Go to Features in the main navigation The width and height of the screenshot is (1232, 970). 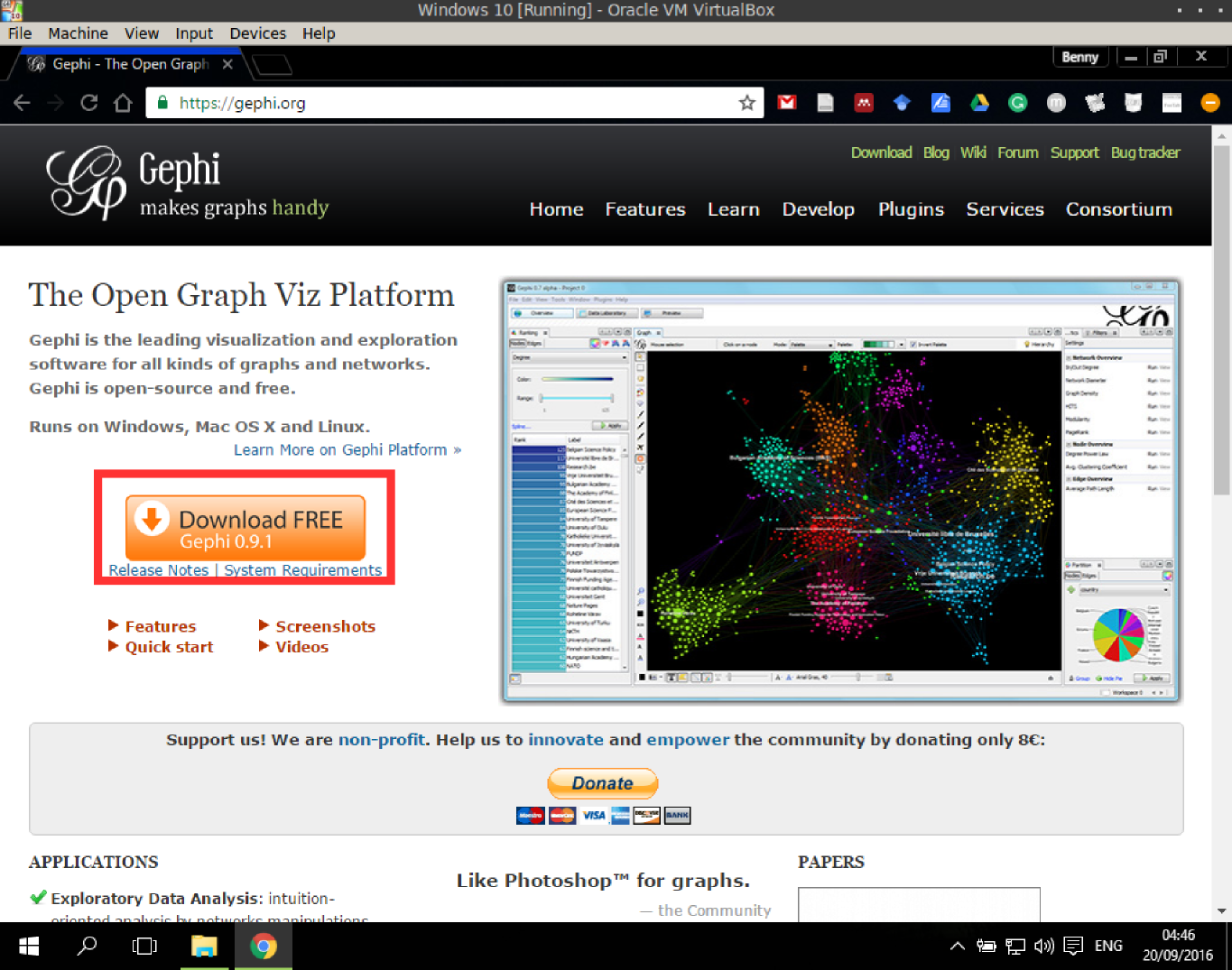645,209
